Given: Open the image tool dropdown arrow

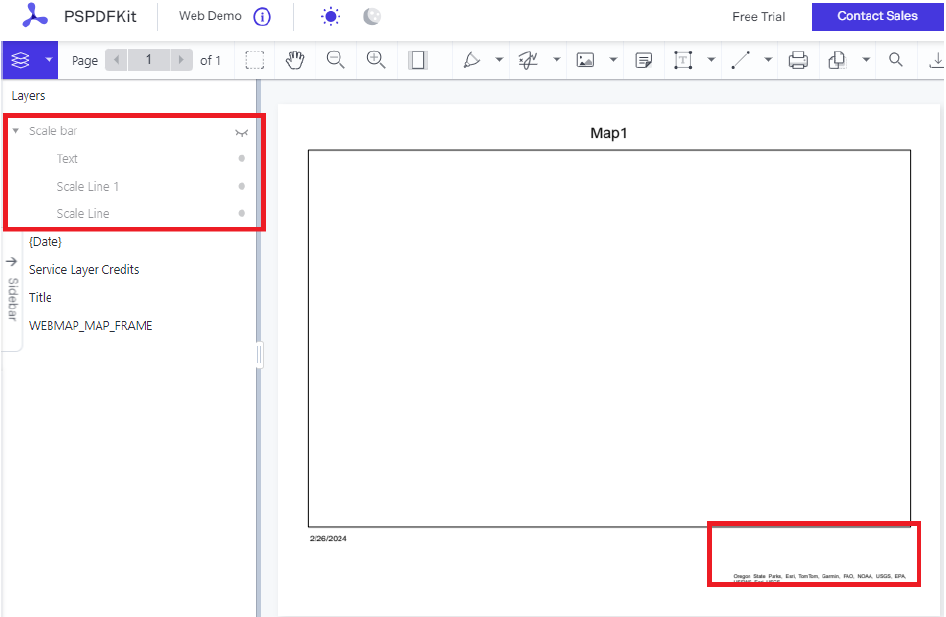Looking at the screenshot, I should pos(613,60).
